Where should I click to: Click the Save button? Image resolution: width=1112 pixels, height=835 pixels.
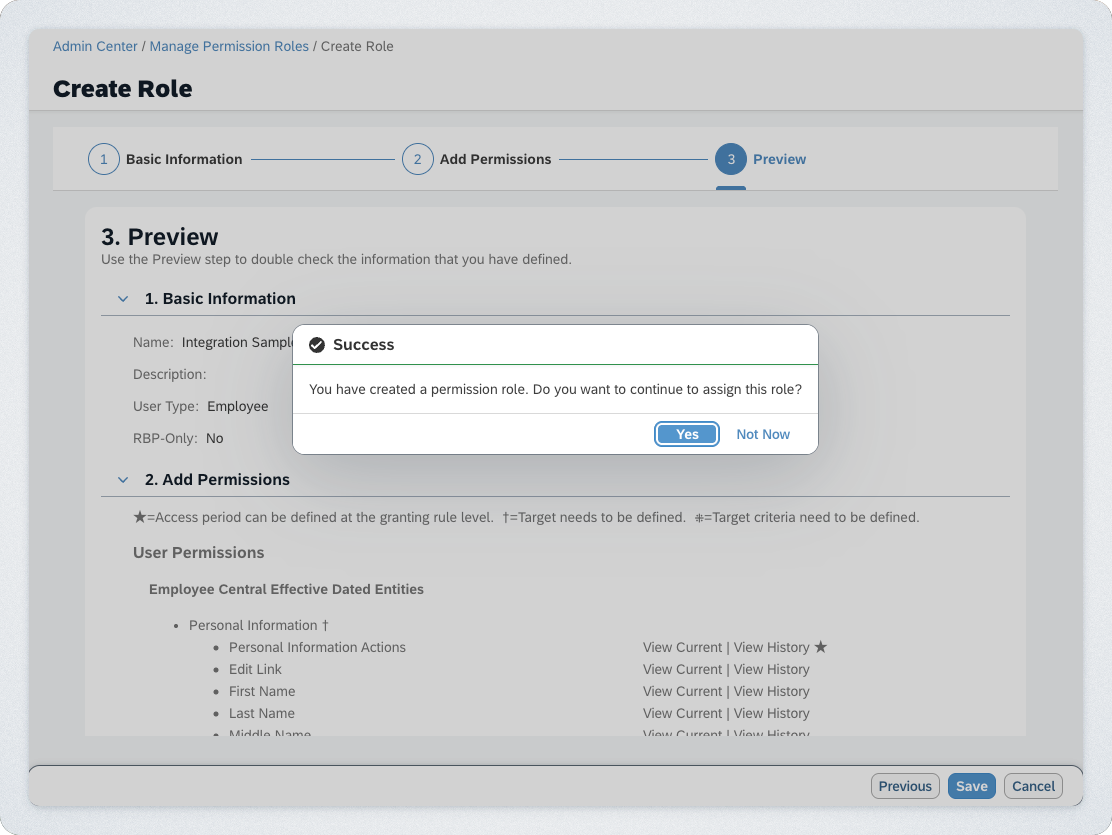(971, 786)
